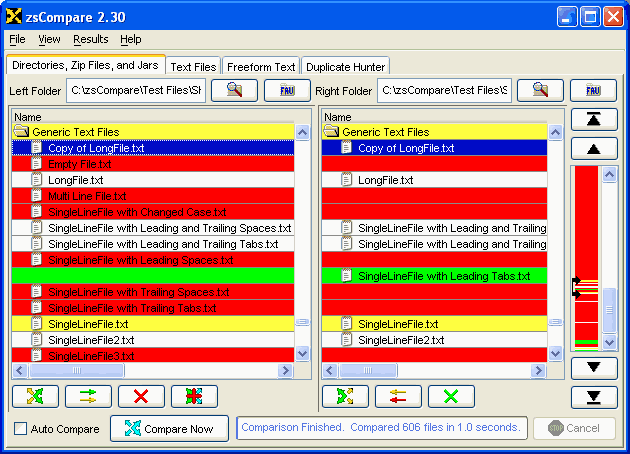Click the right folder browse magnifier icon
This screenshot has width=630, height=454.
[540, 90]
